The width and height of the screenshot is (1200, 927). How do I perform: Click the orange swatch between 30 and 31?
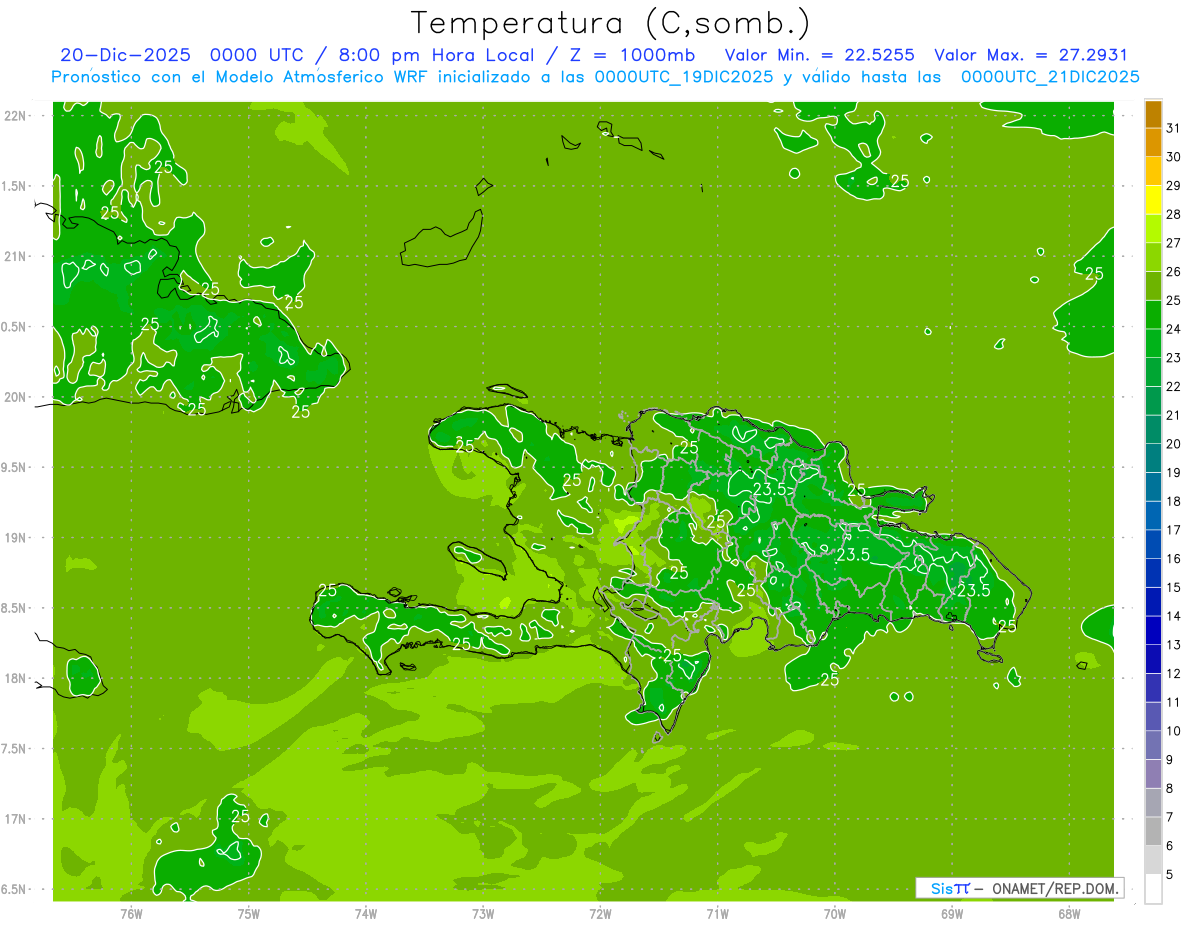click(x=1153, y=143)
